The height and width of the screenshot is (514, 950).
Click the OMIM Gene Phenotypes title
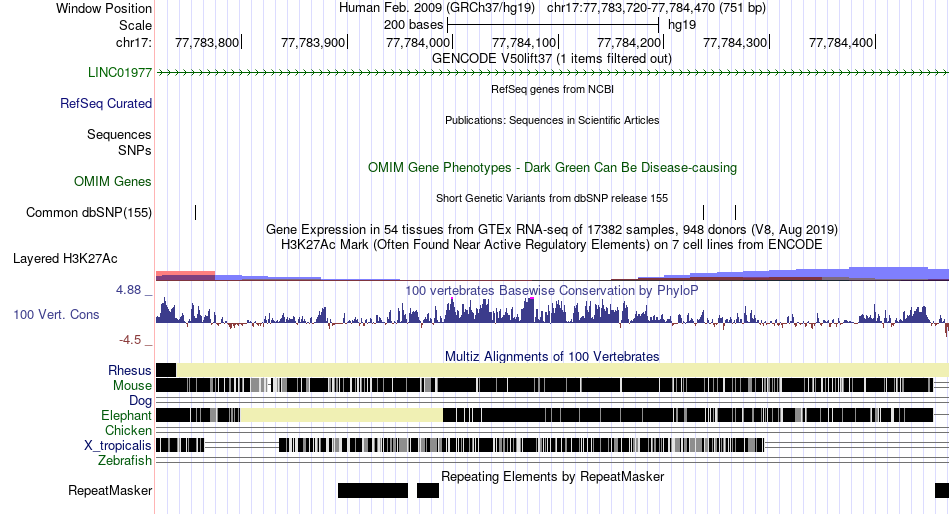point(553,167)
